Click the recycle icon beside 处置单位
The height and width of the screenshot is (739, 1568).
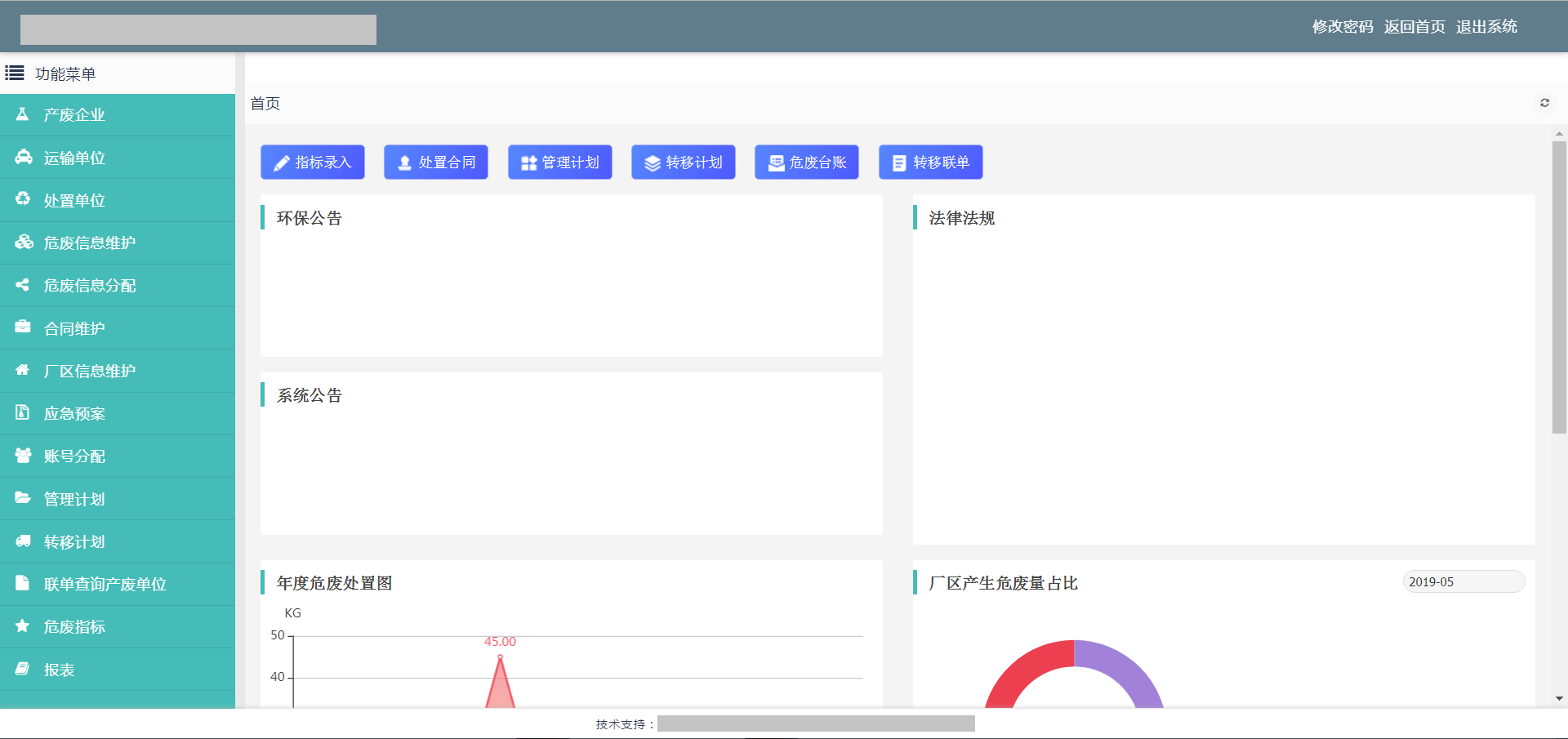tap(23, 198)
